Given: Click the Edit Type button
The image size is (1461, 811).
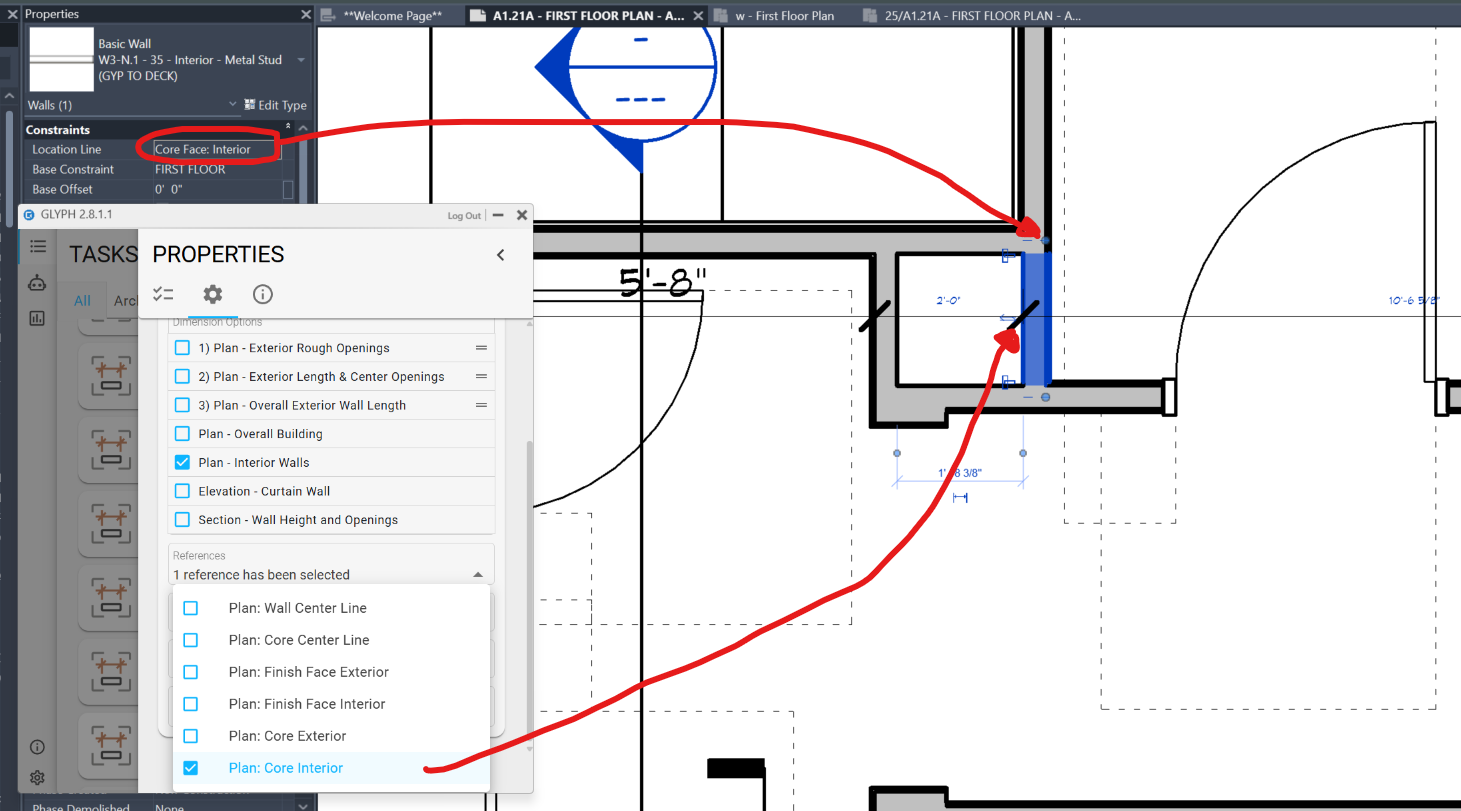Looking at the screenshot, I should 275,105.
